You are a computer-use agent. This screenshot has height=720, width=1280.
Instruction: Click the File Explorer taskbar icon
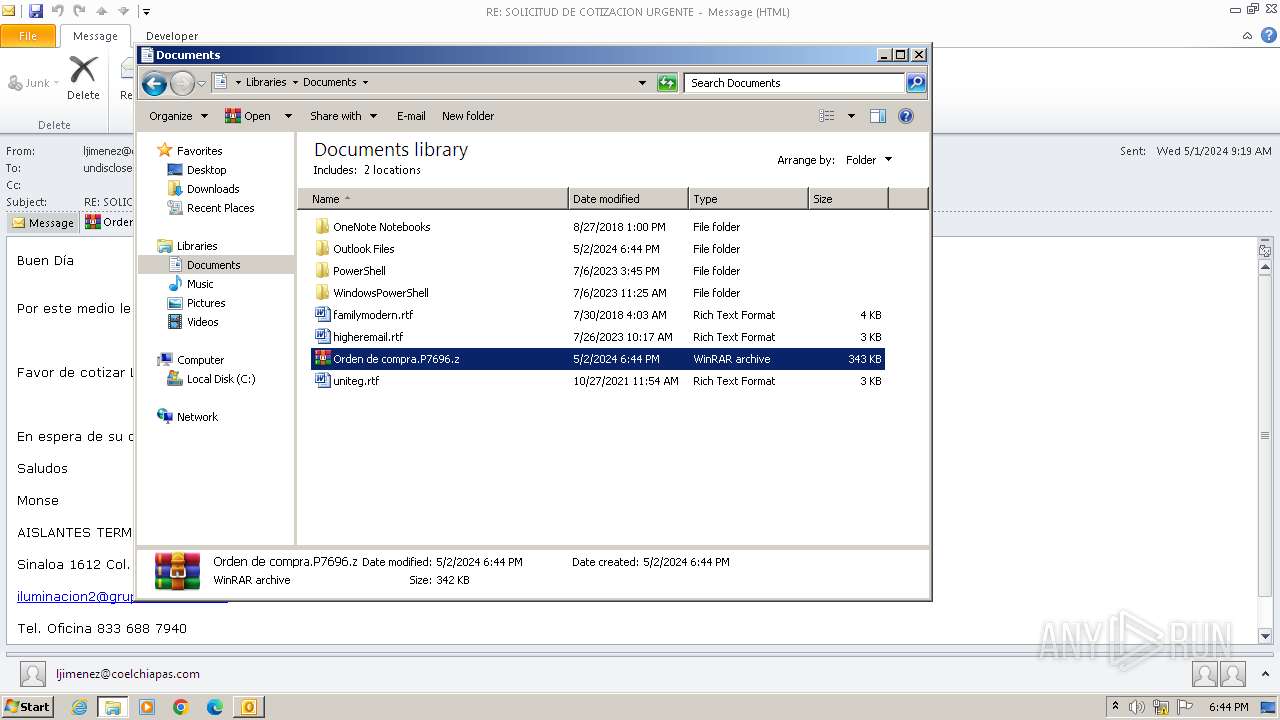(113, 707)
